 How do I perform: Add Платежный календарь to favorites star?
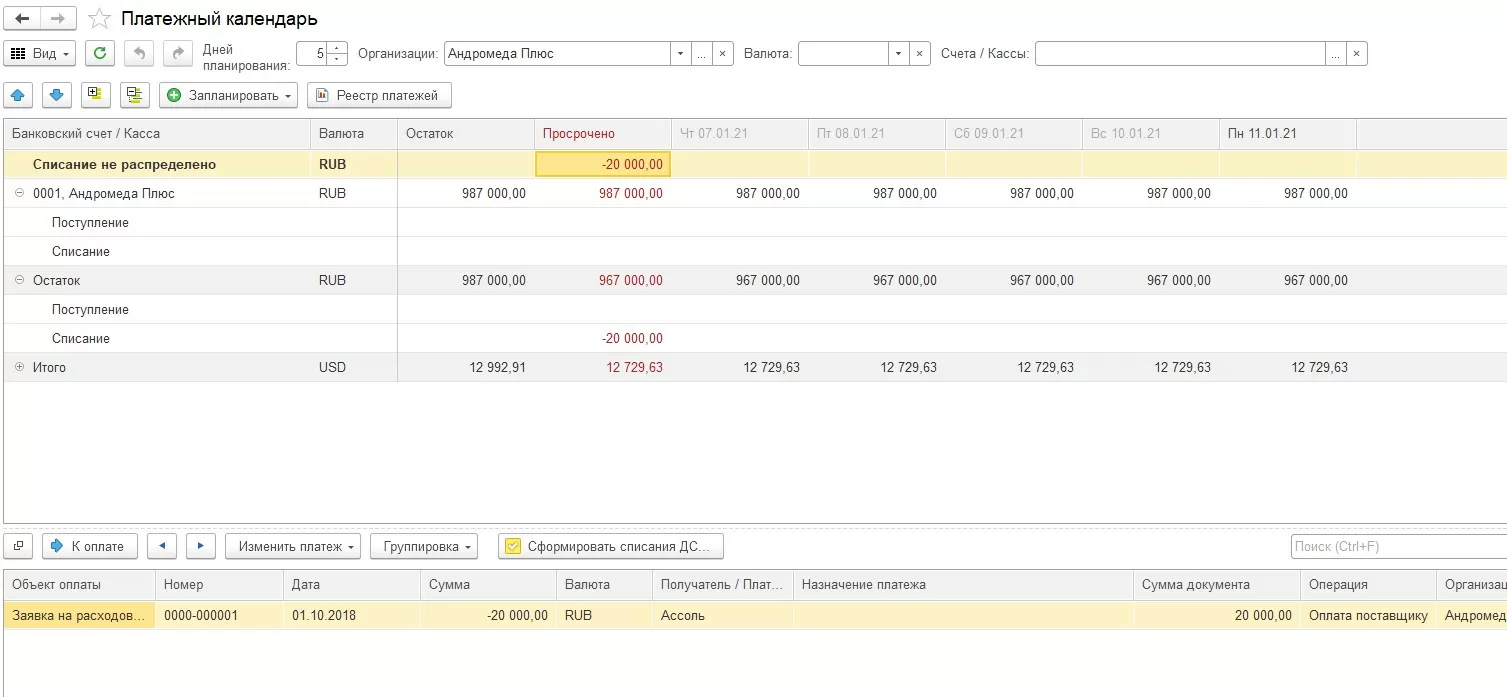click(x=99, y=19)
